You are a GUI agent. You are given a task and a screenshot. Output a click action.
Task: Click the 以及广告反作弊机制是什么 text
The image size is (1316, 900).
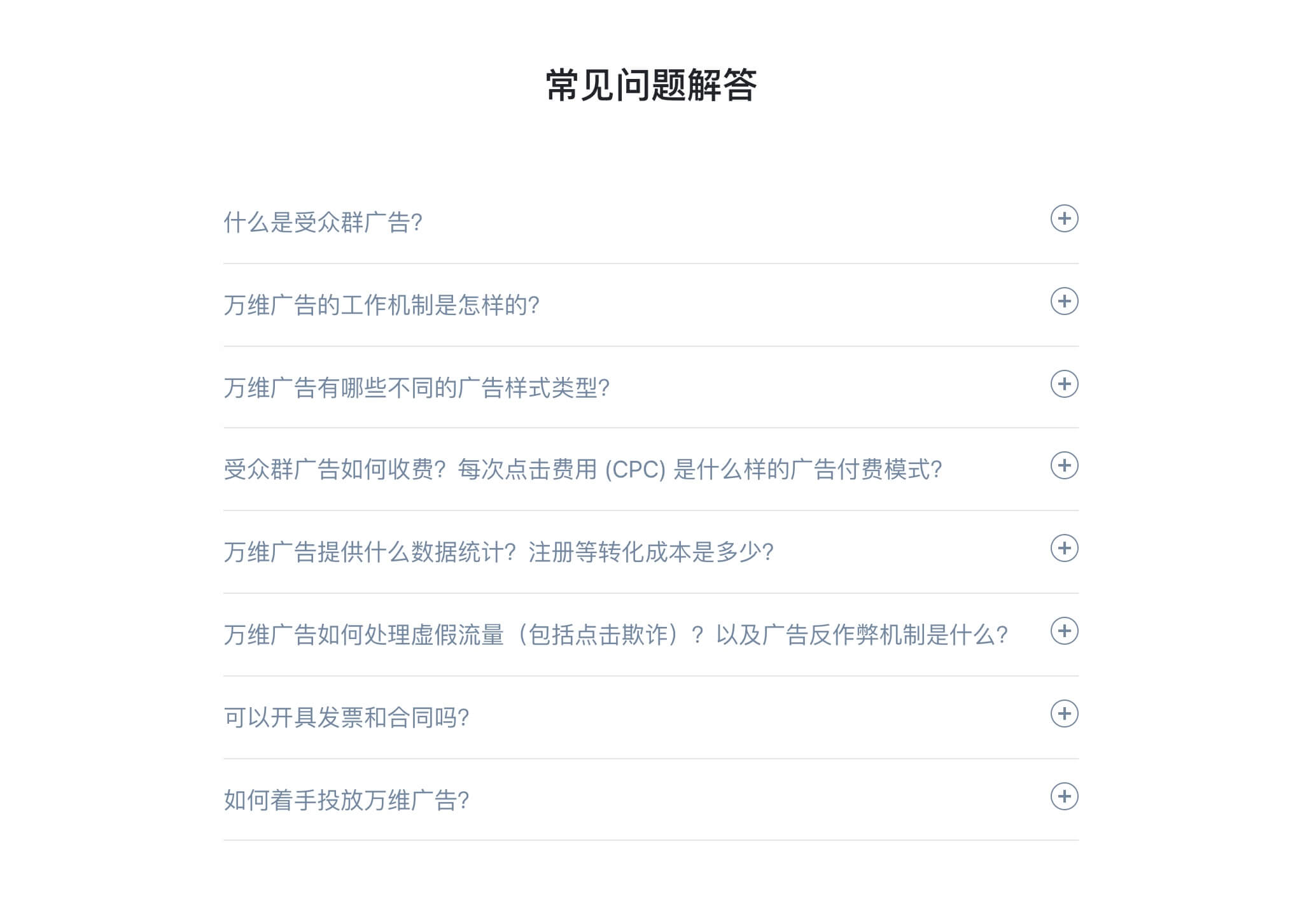[862, 635]
